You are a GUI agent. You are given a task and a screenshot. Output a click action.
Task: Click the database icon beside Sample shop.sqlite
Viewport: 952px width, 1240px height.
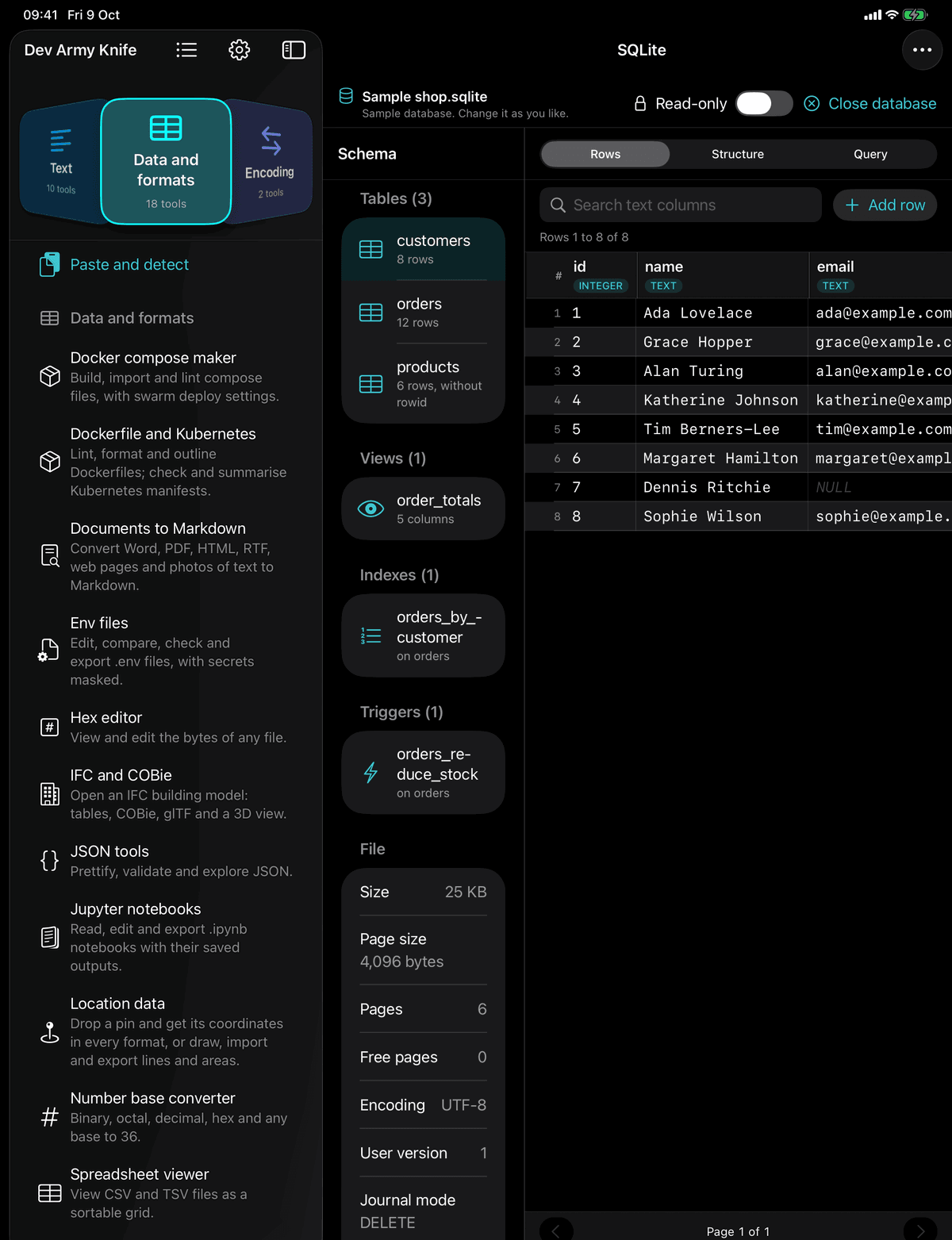click(346, 96)
